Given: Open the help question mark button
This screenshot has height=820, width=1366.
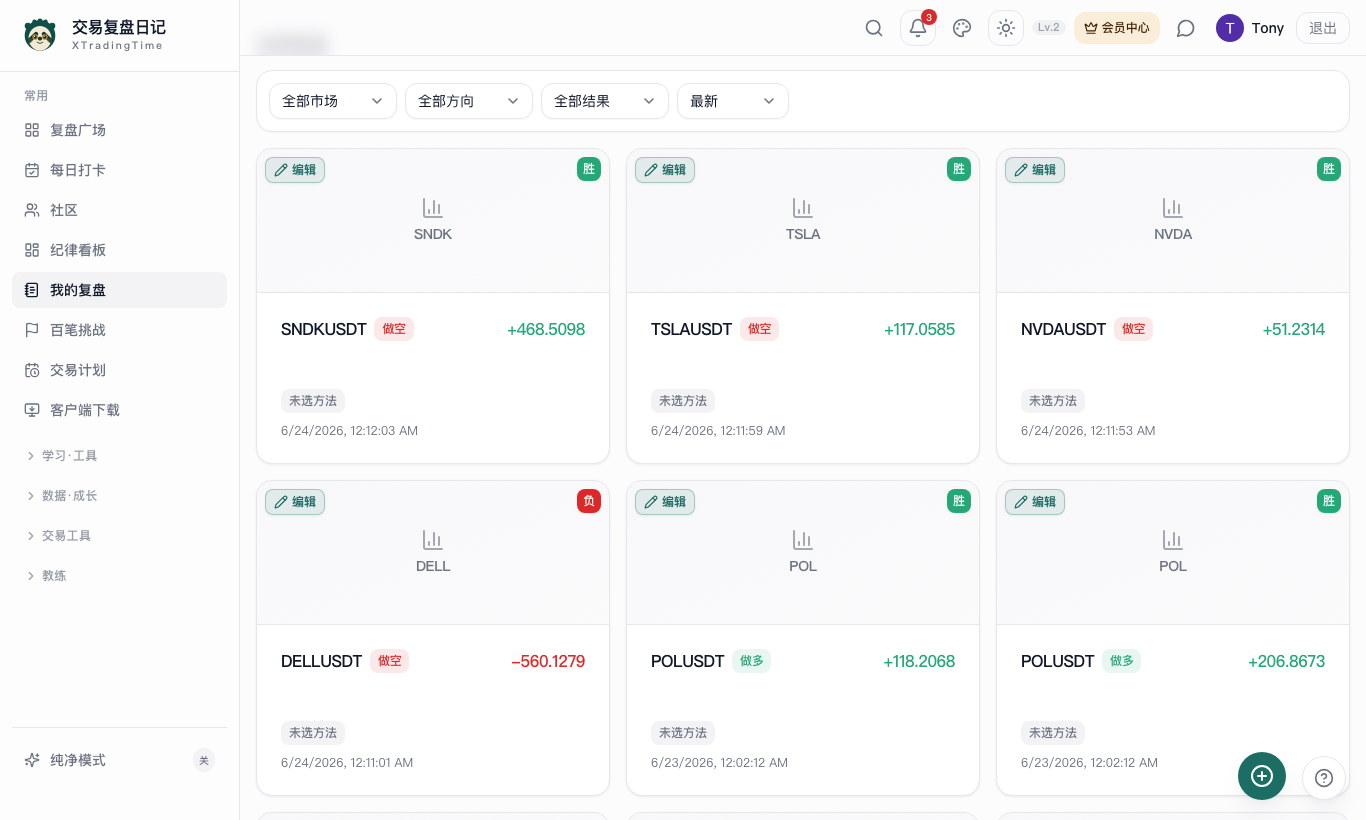Looking at the screenshot, I should [1324, 778].
